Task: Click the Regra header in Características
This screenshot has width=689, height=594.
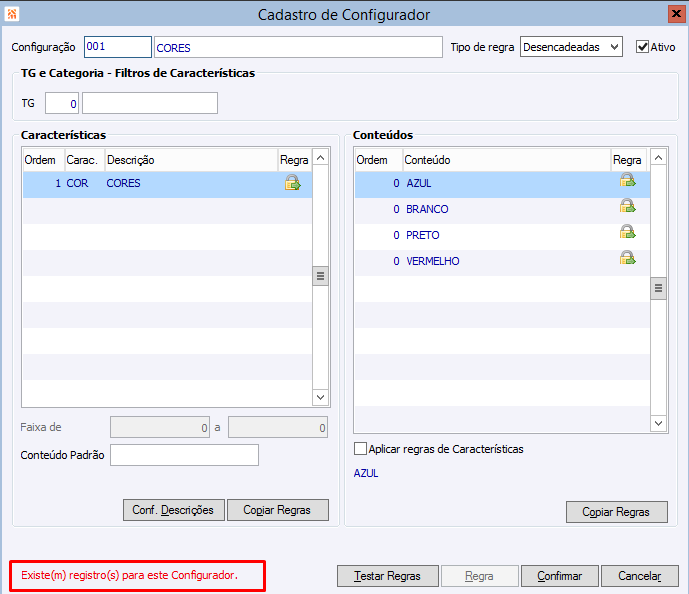Action: [294, 160]
